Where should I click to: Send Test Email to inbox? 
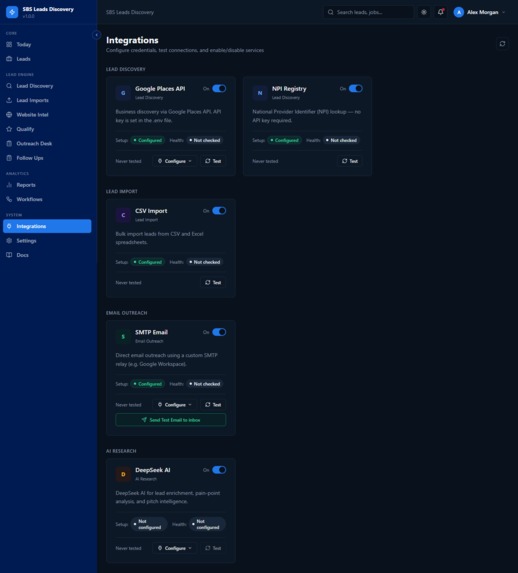point(171,420)
